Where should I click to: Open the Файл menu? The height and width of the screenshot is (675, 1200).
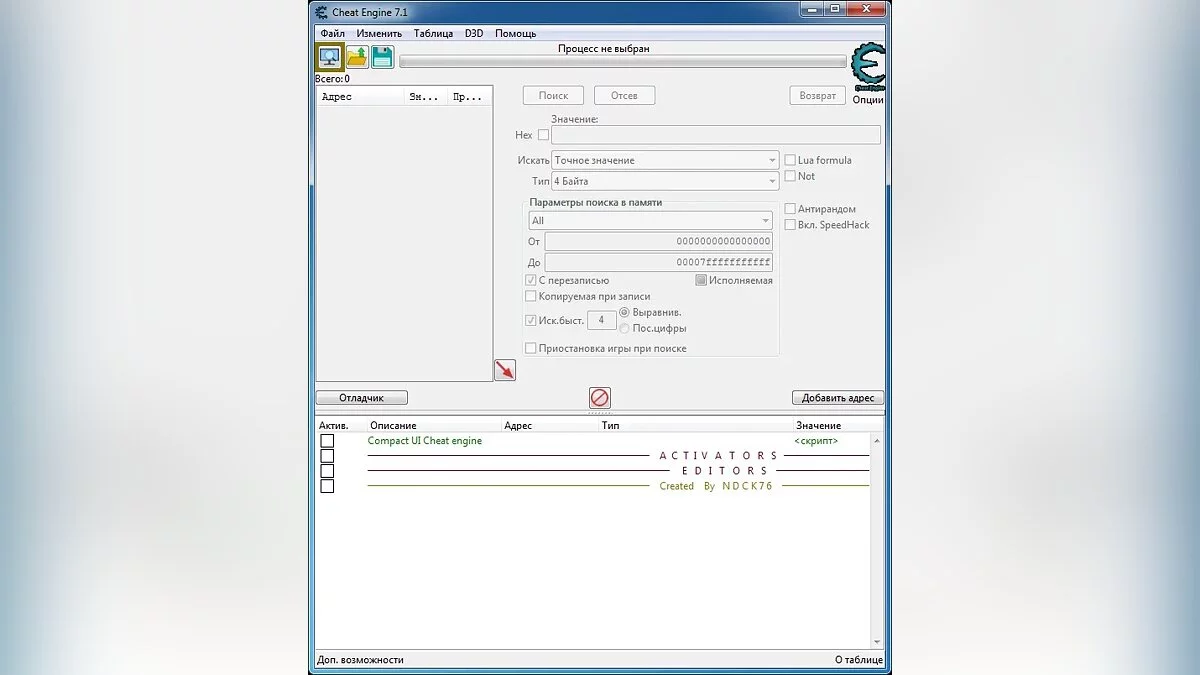point(331,33)
